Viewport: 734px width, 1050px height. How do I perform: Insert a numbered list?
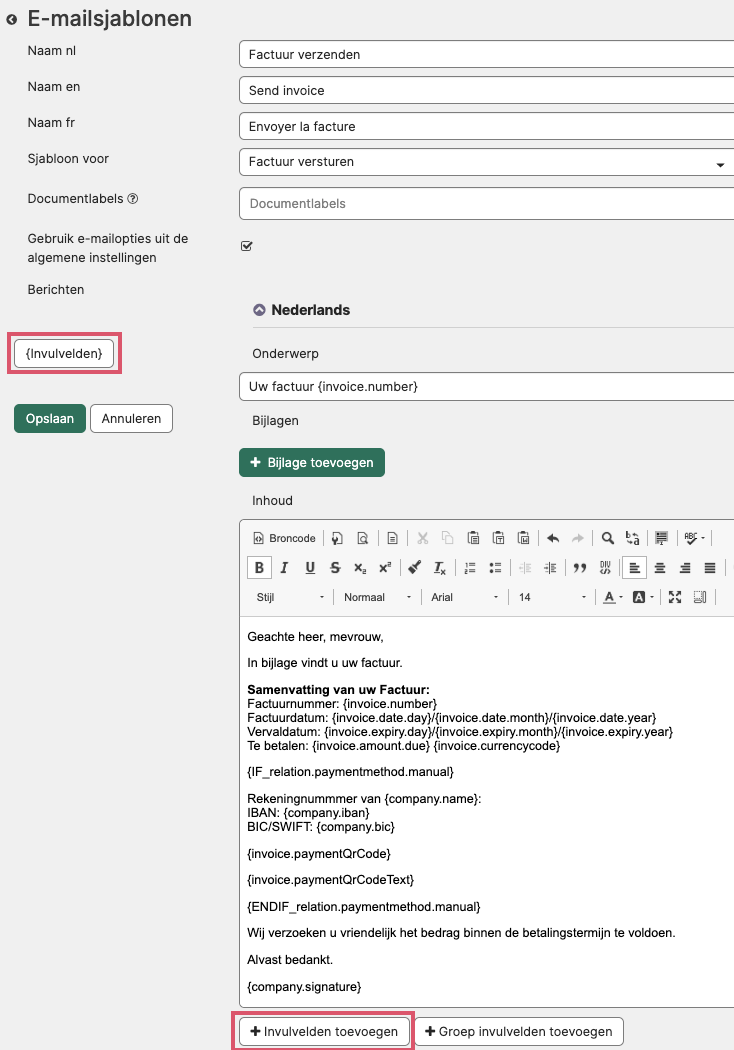(470, 568)
